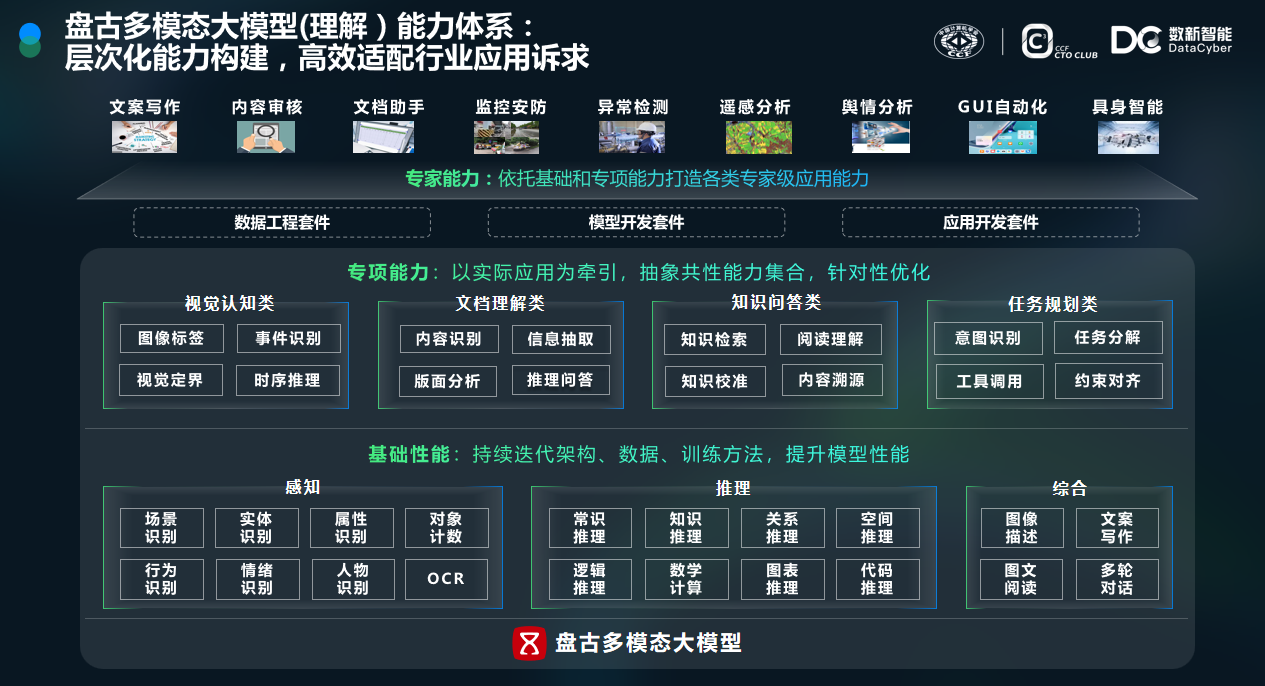1265x686 pixels.
Task: Click the 具身智能 thumbnail image
Action: [x=1128, y=137]
